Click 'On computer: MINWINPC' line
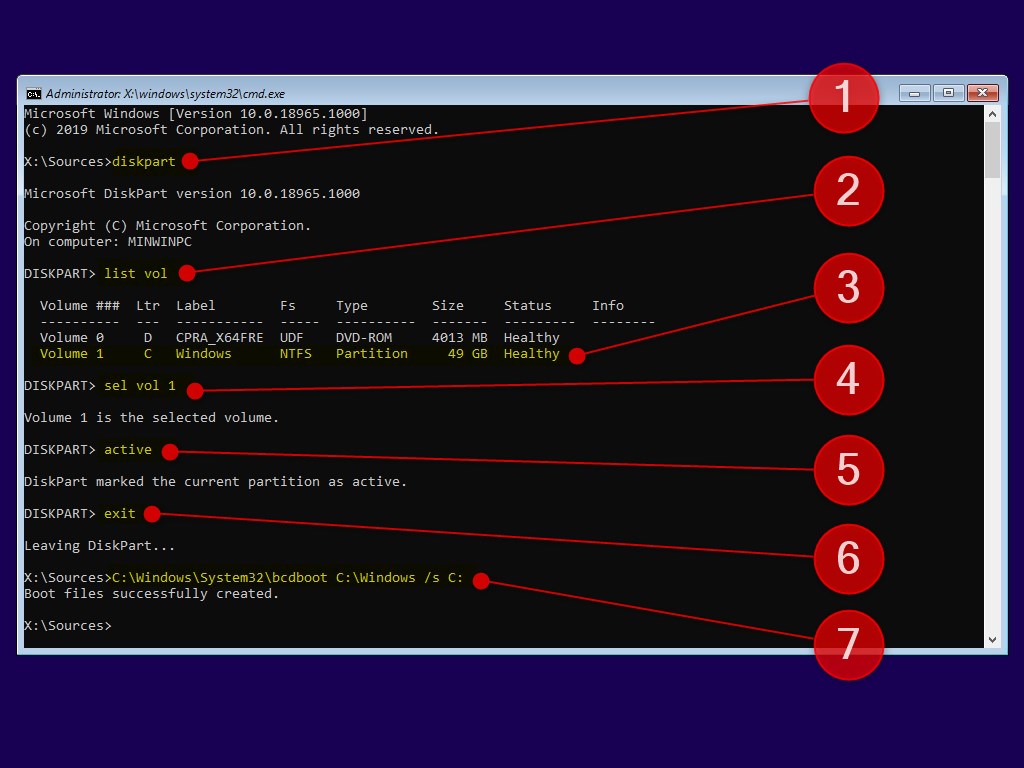Image resolution: width=1024 pixels, height=768 pixels. point(108,242)
